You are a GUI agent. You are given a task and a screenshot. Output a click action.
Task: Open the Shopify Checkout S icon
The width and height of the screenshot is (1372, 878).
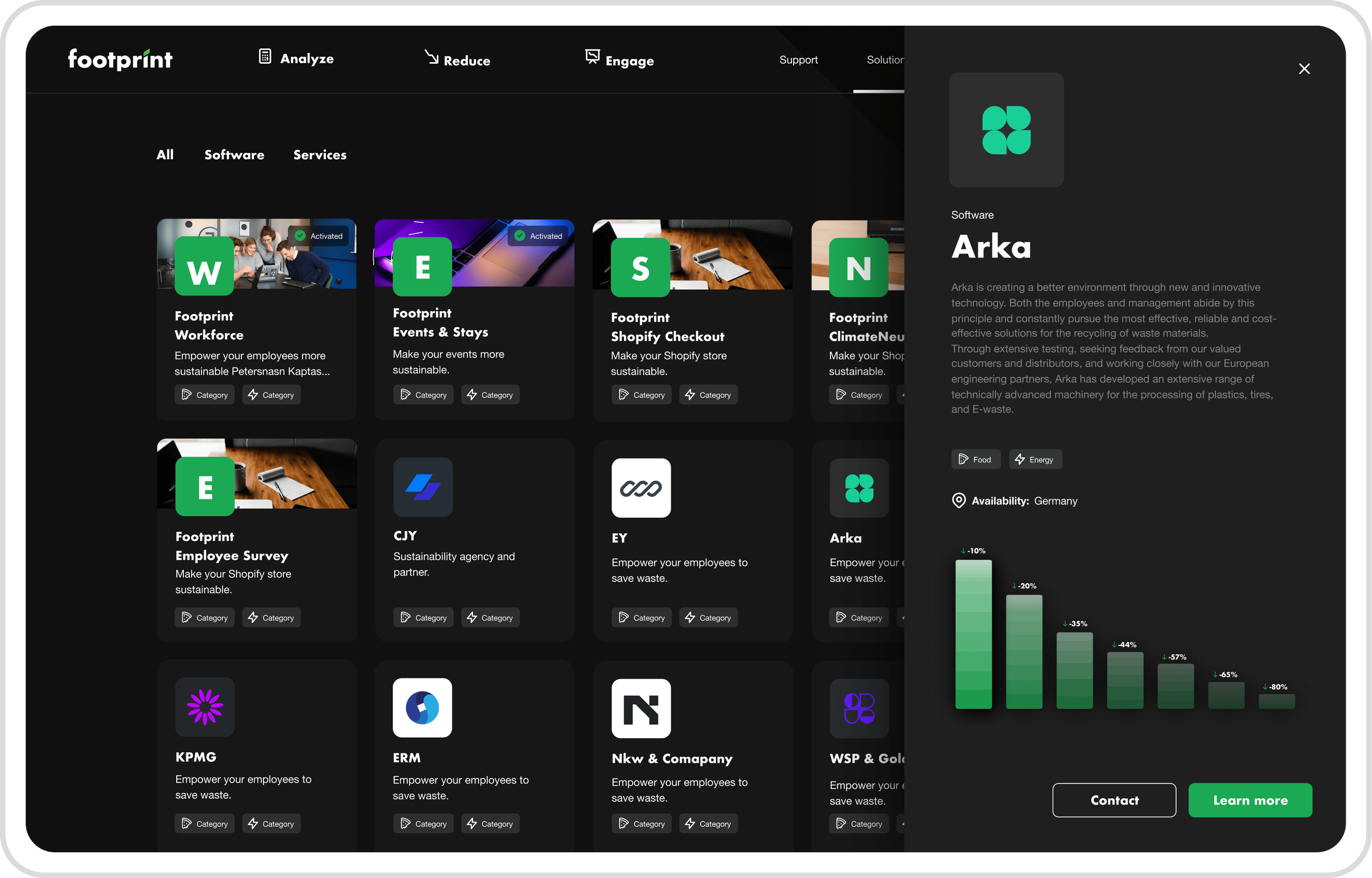click(x=640, y=267)
